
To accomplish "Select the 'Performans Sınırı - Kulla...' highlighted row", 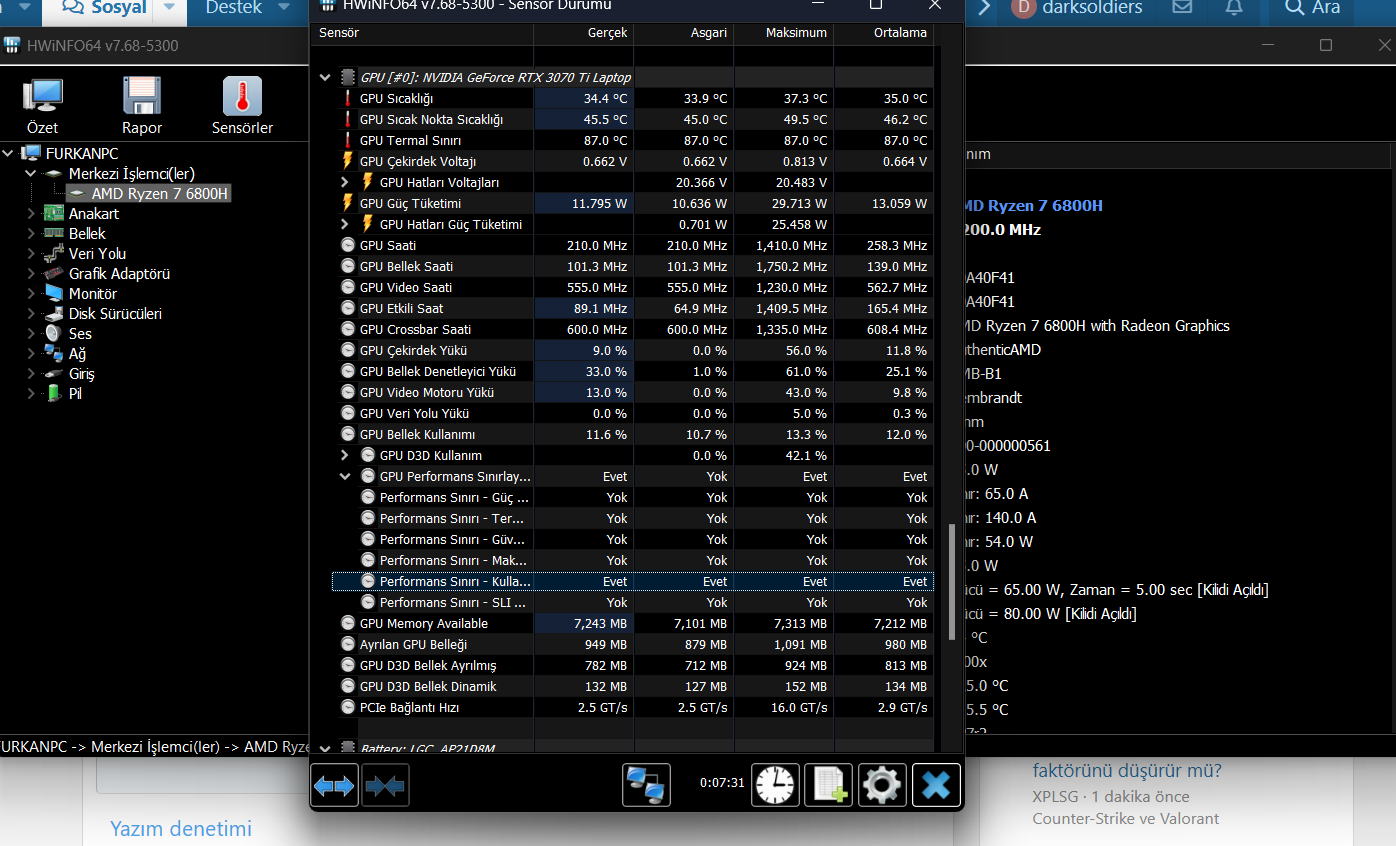I will [632, 581].
